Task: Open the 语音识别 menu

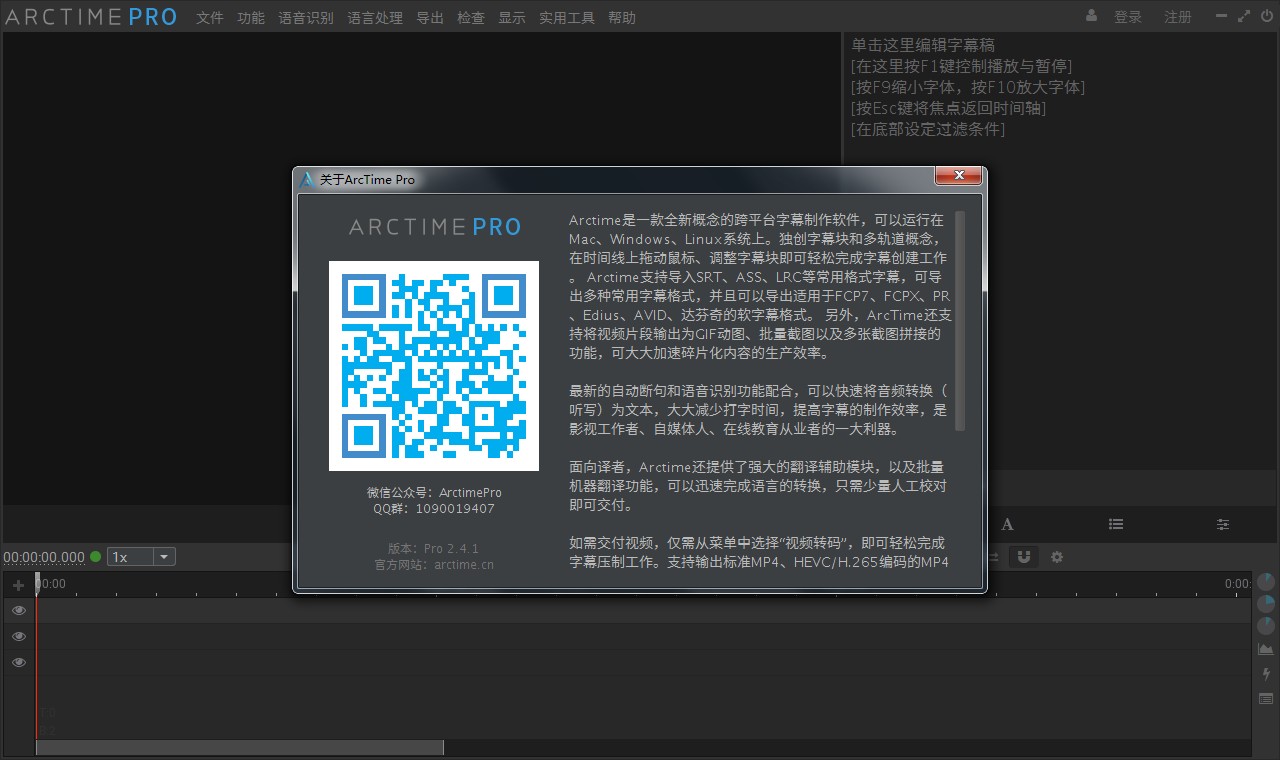Action: (x=306, y=17)
